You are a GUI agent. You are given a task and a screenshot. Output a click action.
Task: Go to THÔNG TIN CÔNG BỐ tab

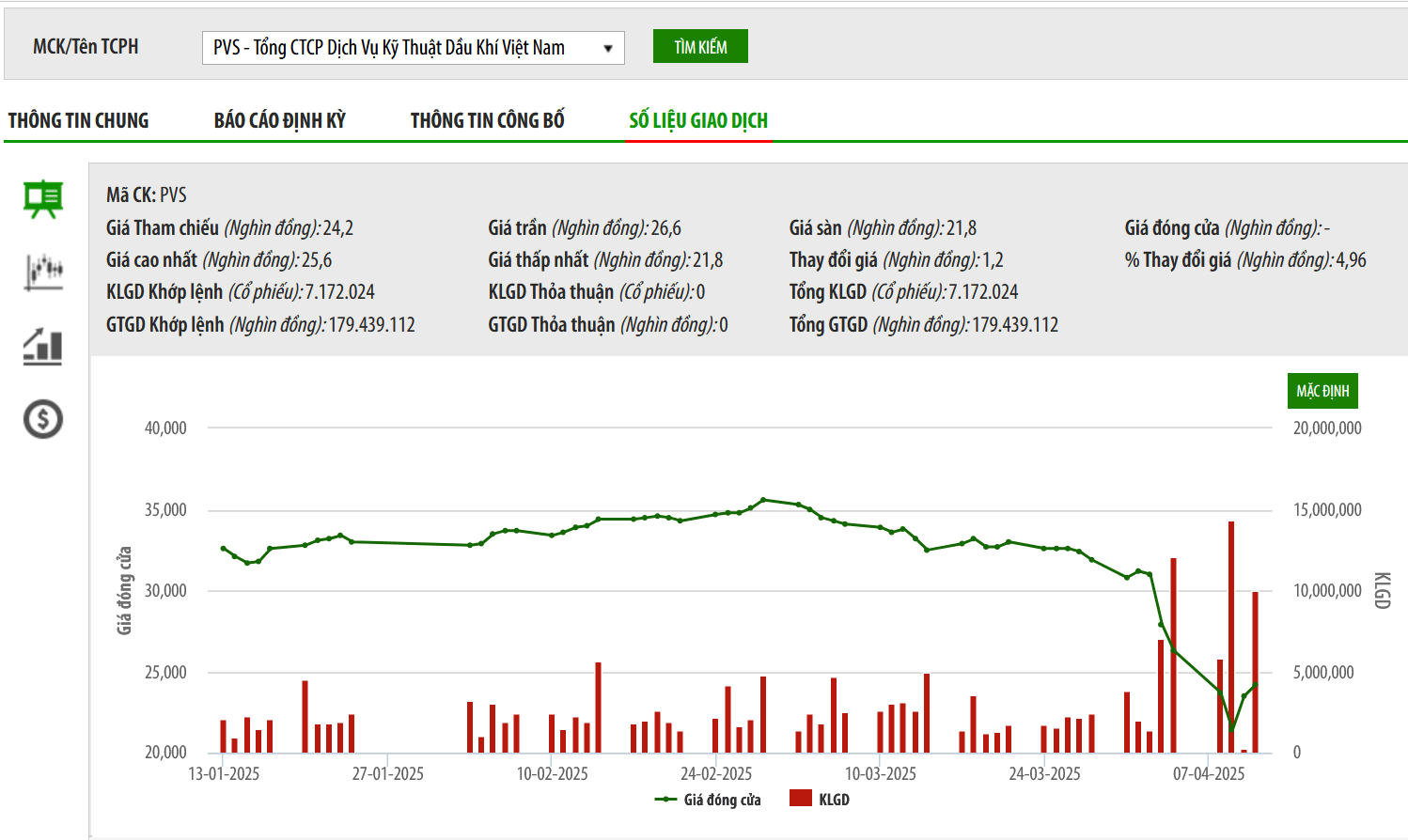487,120
